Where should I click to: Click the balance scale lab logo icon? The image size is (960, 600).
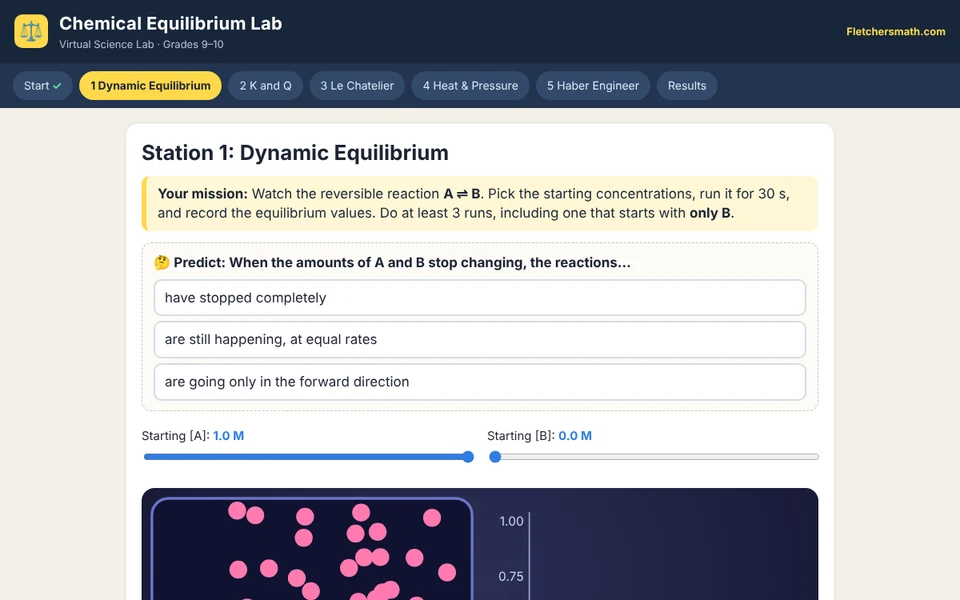(x=31, y=31)
